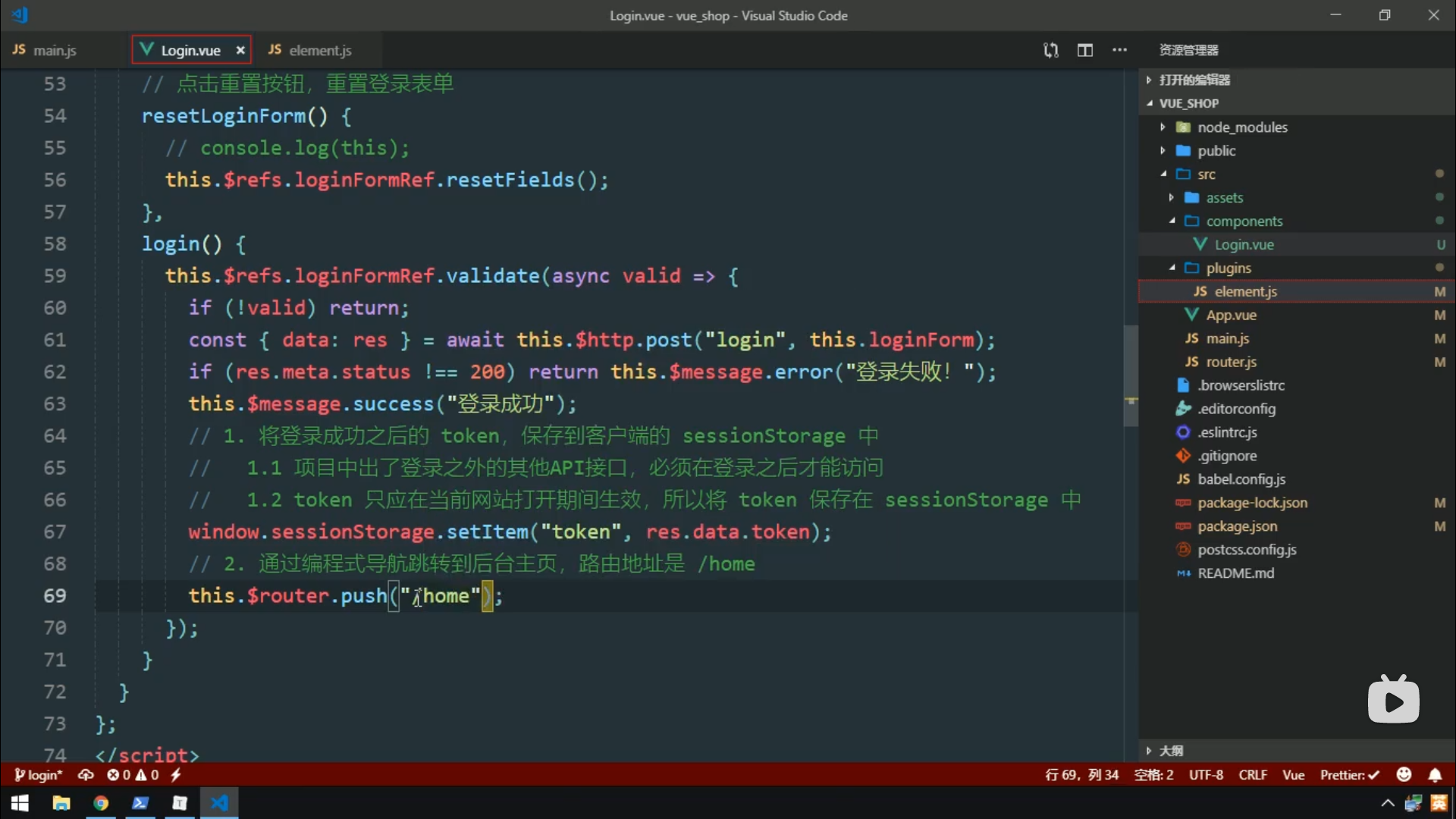Open package-lock.json in the explorer
1456x819 pixels.
(1297, 503)
